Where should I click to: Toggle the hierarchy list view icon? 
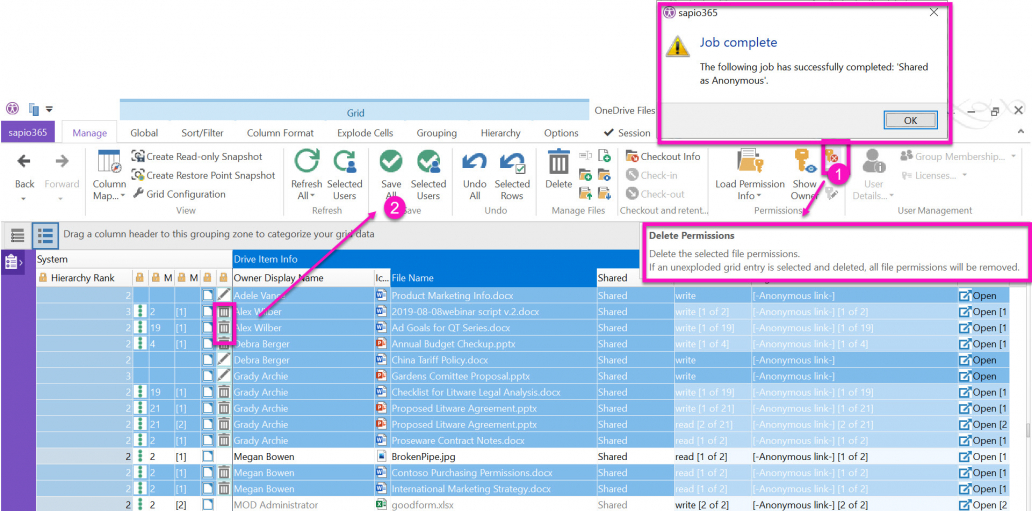point(45,235)
